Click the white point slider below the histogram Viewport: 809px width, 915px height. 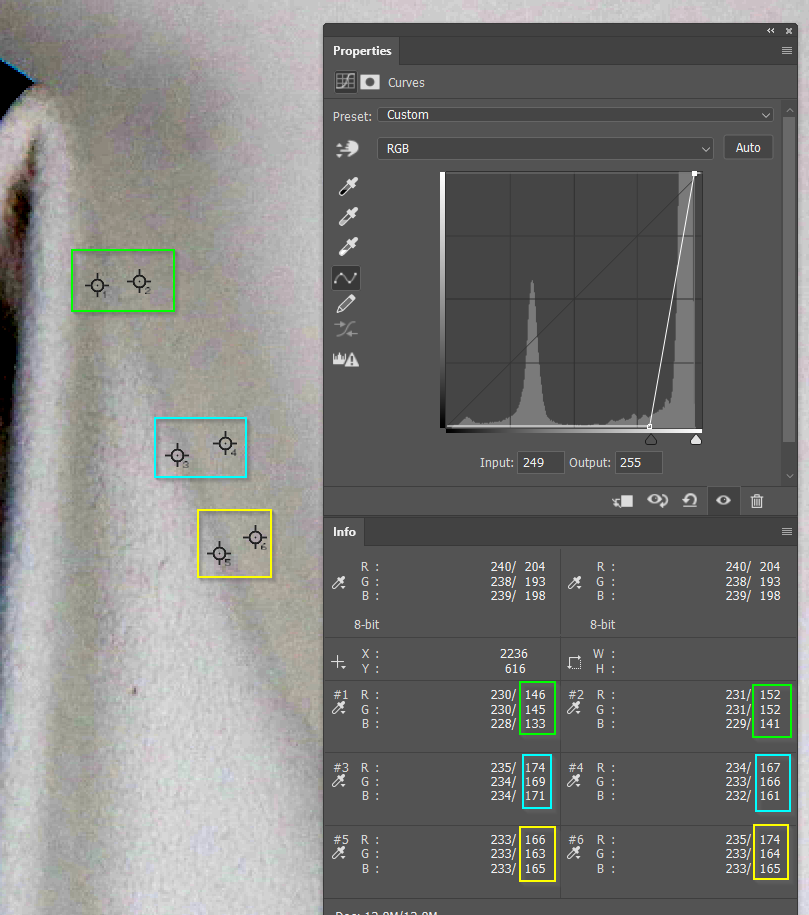point(696,438)
